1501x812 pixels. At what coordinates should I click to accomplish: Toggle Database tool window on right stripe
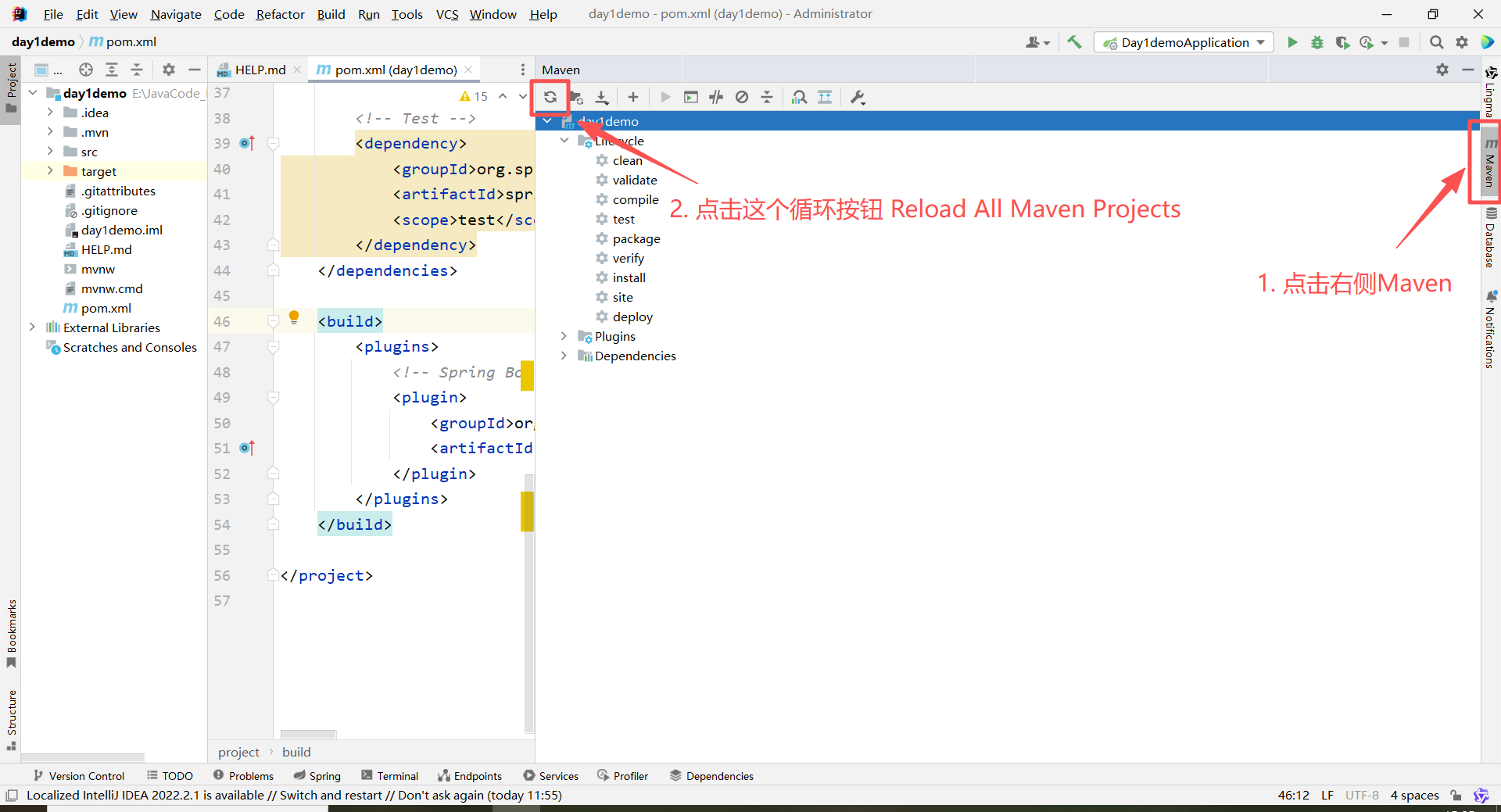pyautogui.click(x=1490, y=238)
